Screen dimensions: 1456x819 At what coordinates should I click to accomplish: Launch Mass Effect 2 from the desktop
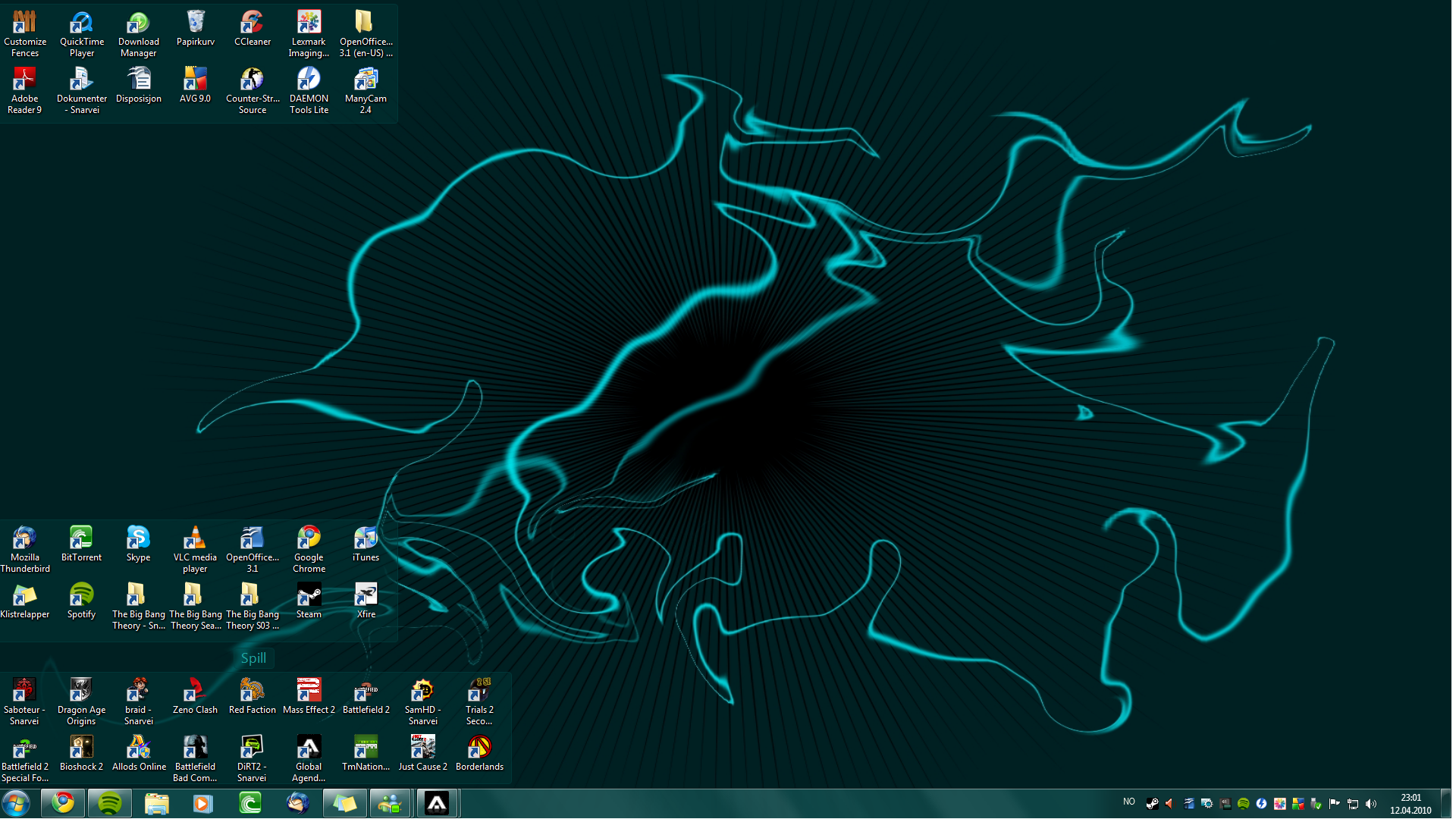coord(309,697)
